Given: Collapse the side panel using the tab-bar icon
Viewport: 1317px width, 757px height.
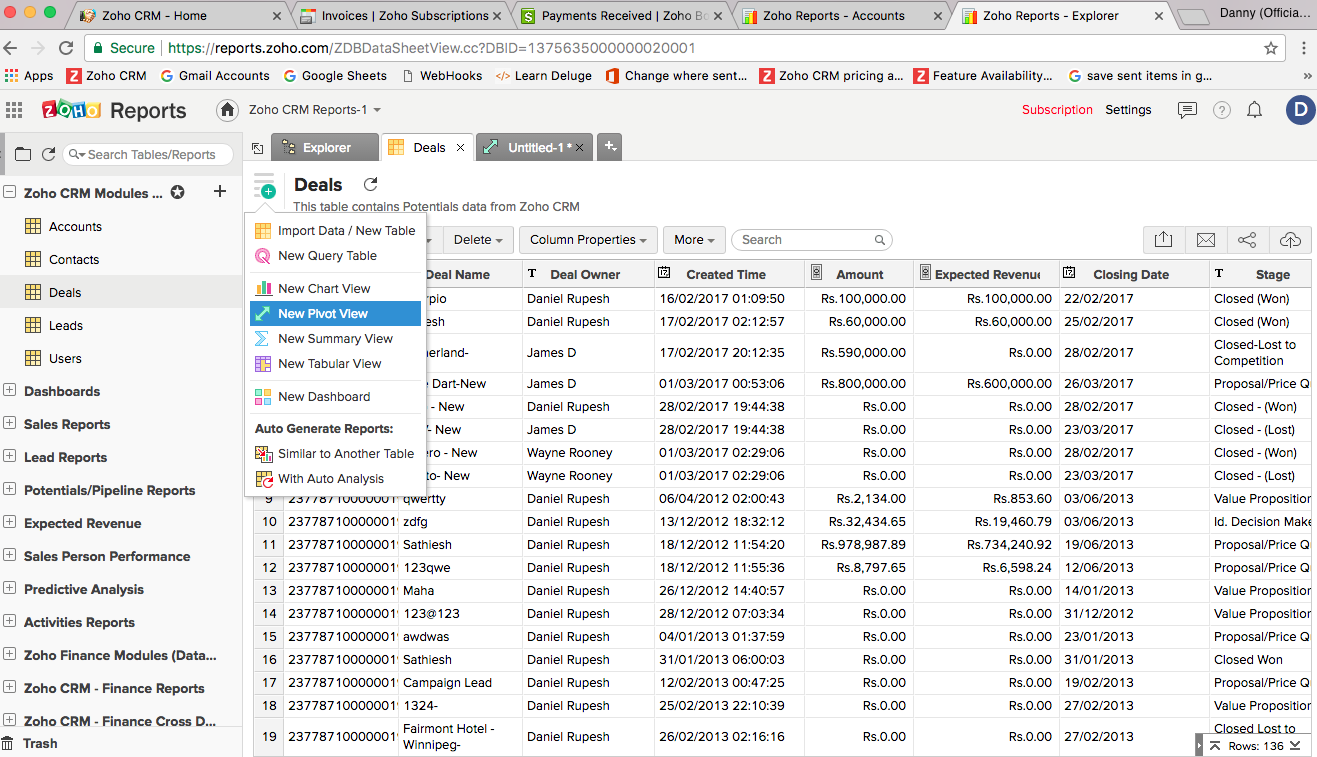Looking at the screenshot, I should 258,148.
